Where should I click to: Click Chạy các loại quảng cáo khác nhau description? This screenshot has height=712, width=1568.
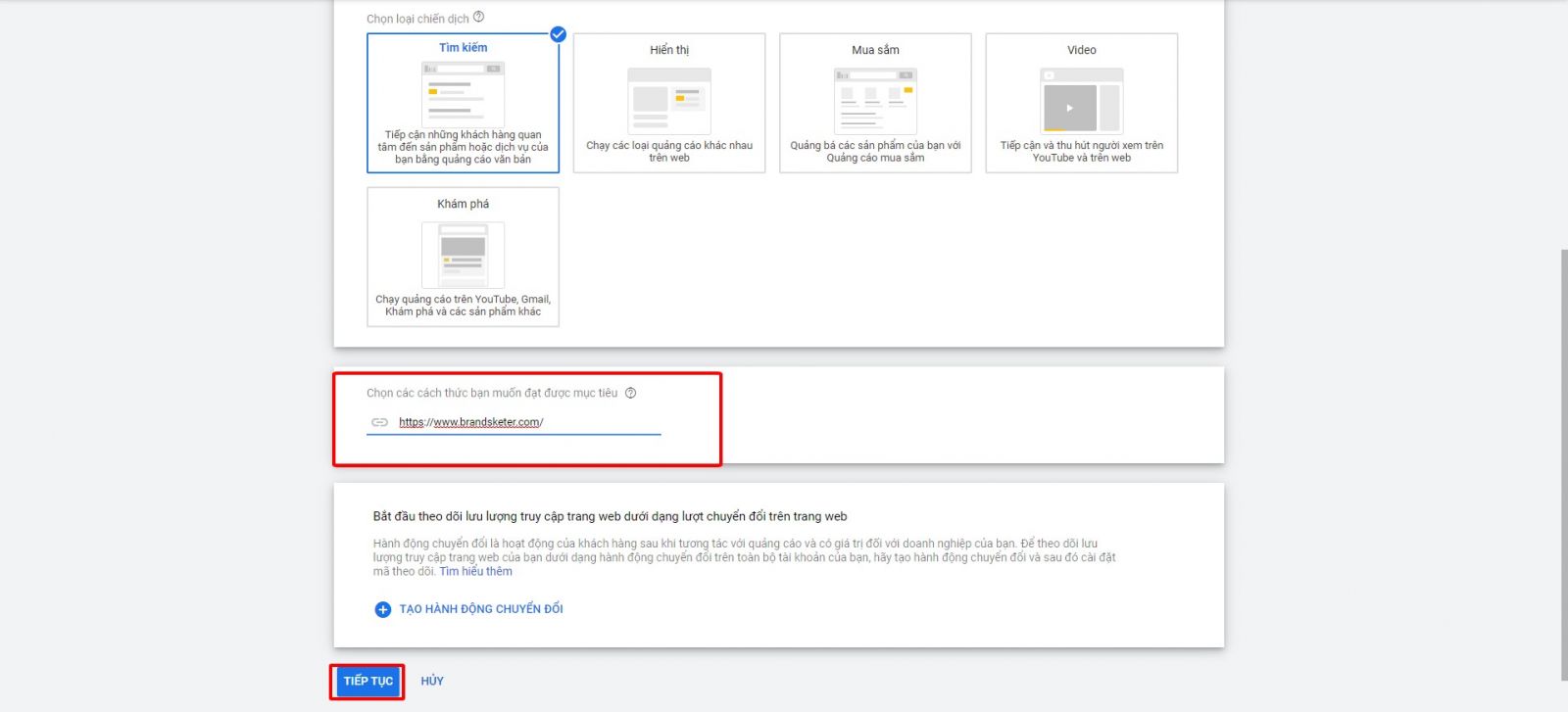[x=669, y=151]
